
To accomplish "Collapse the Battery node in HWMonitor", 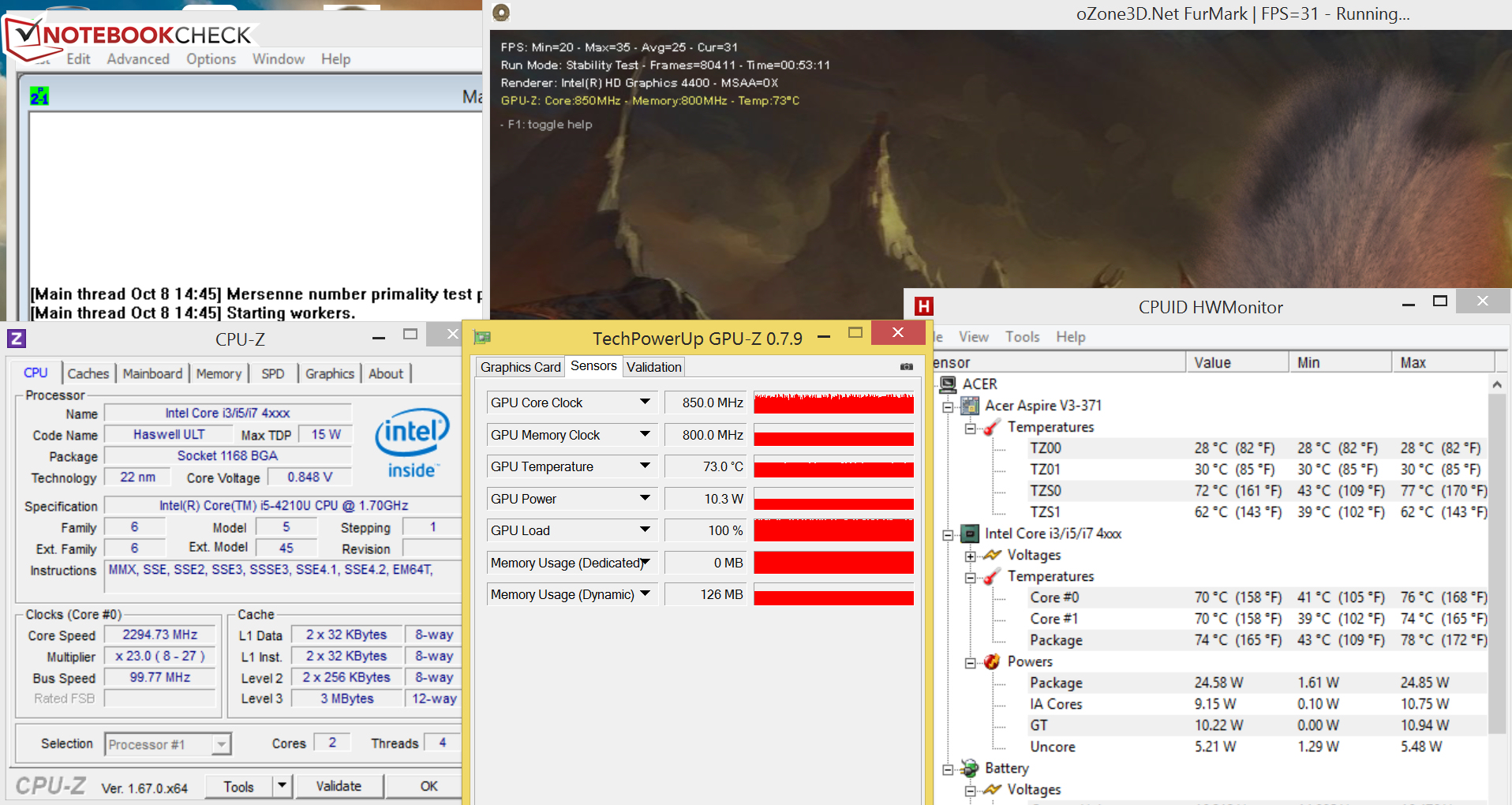I will (948, 769).
